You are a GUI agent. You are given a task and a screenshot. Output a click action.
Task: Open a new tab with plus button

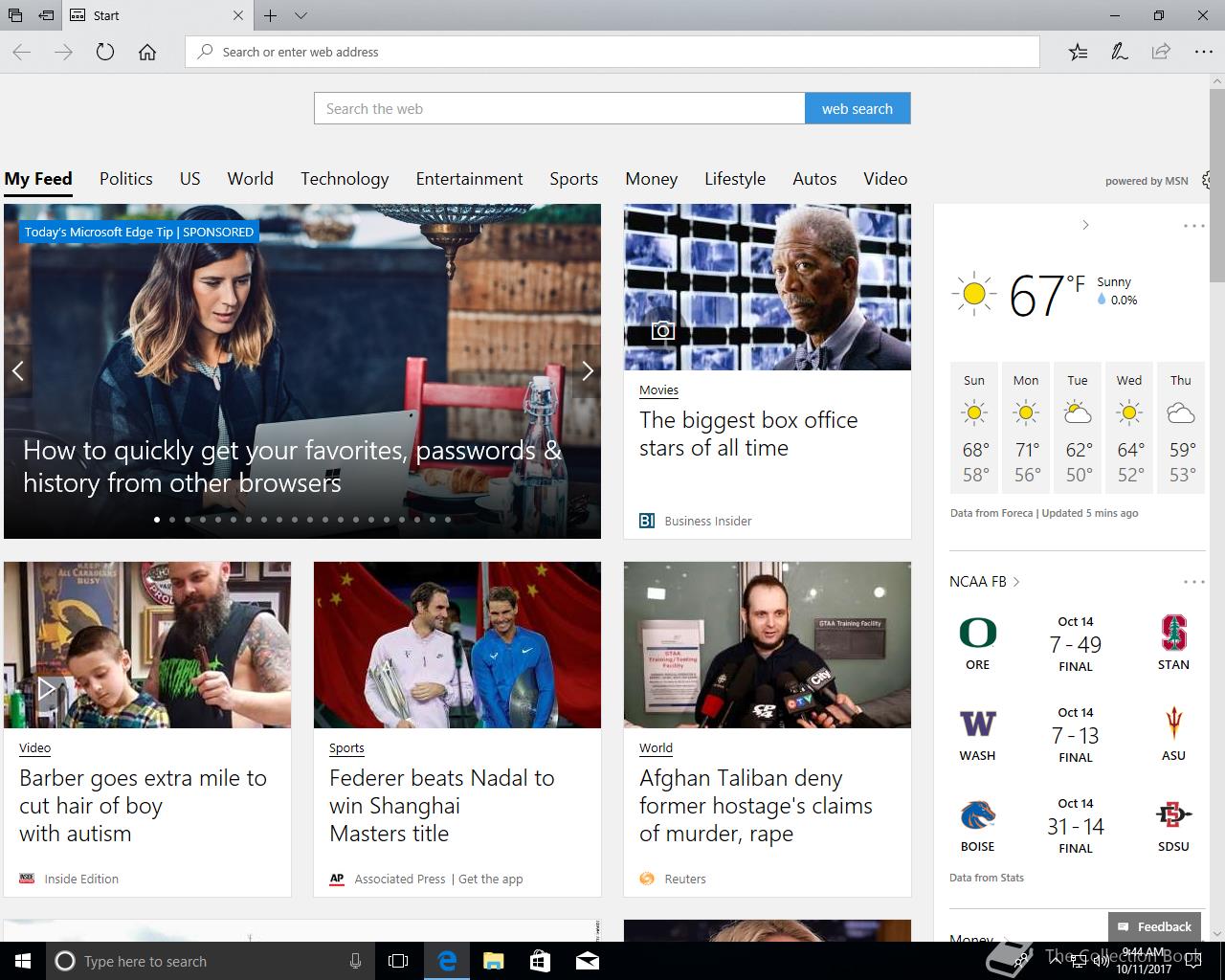pos(271,15)
